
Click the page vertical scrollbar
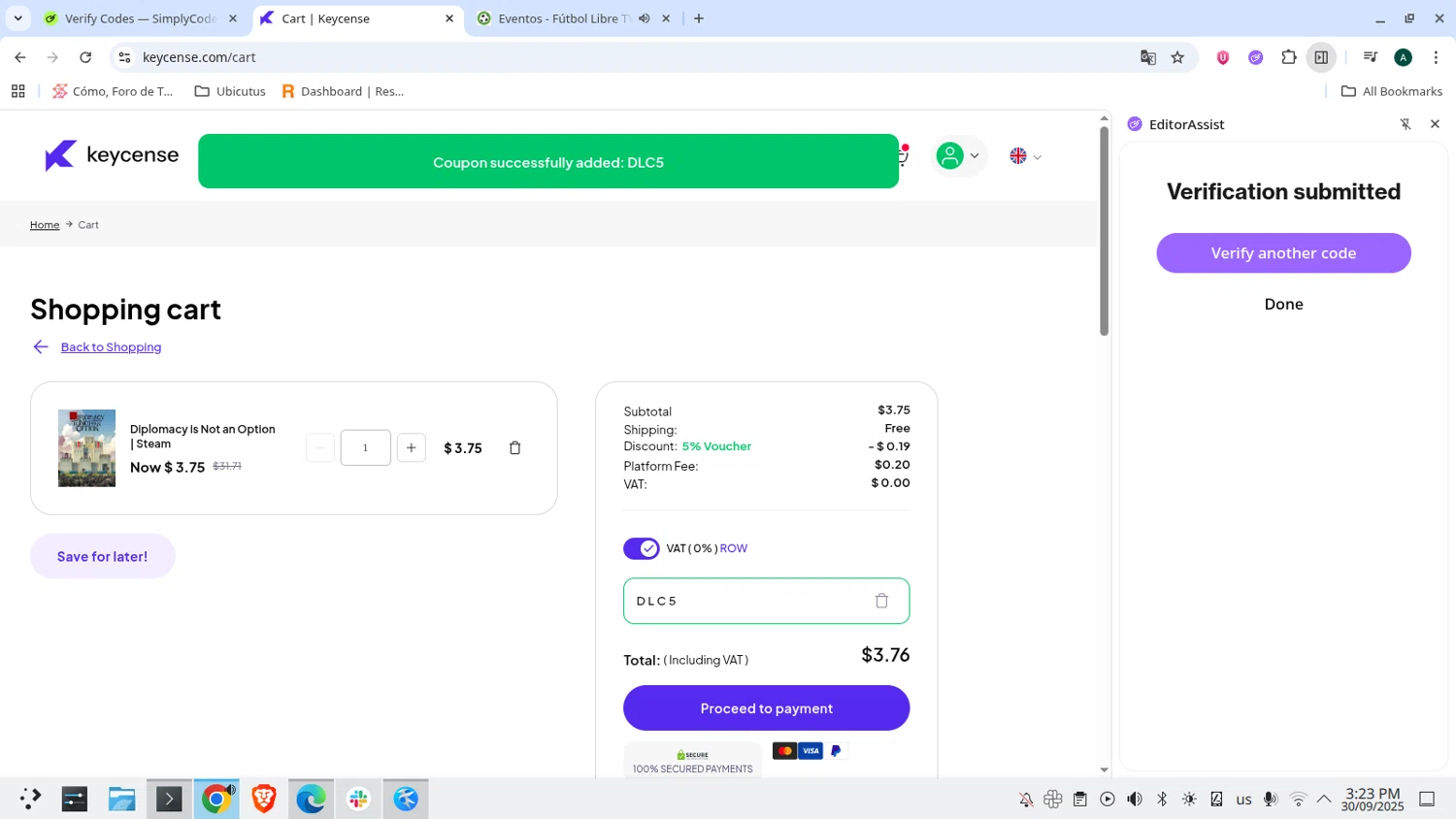tap(1104, 231)
